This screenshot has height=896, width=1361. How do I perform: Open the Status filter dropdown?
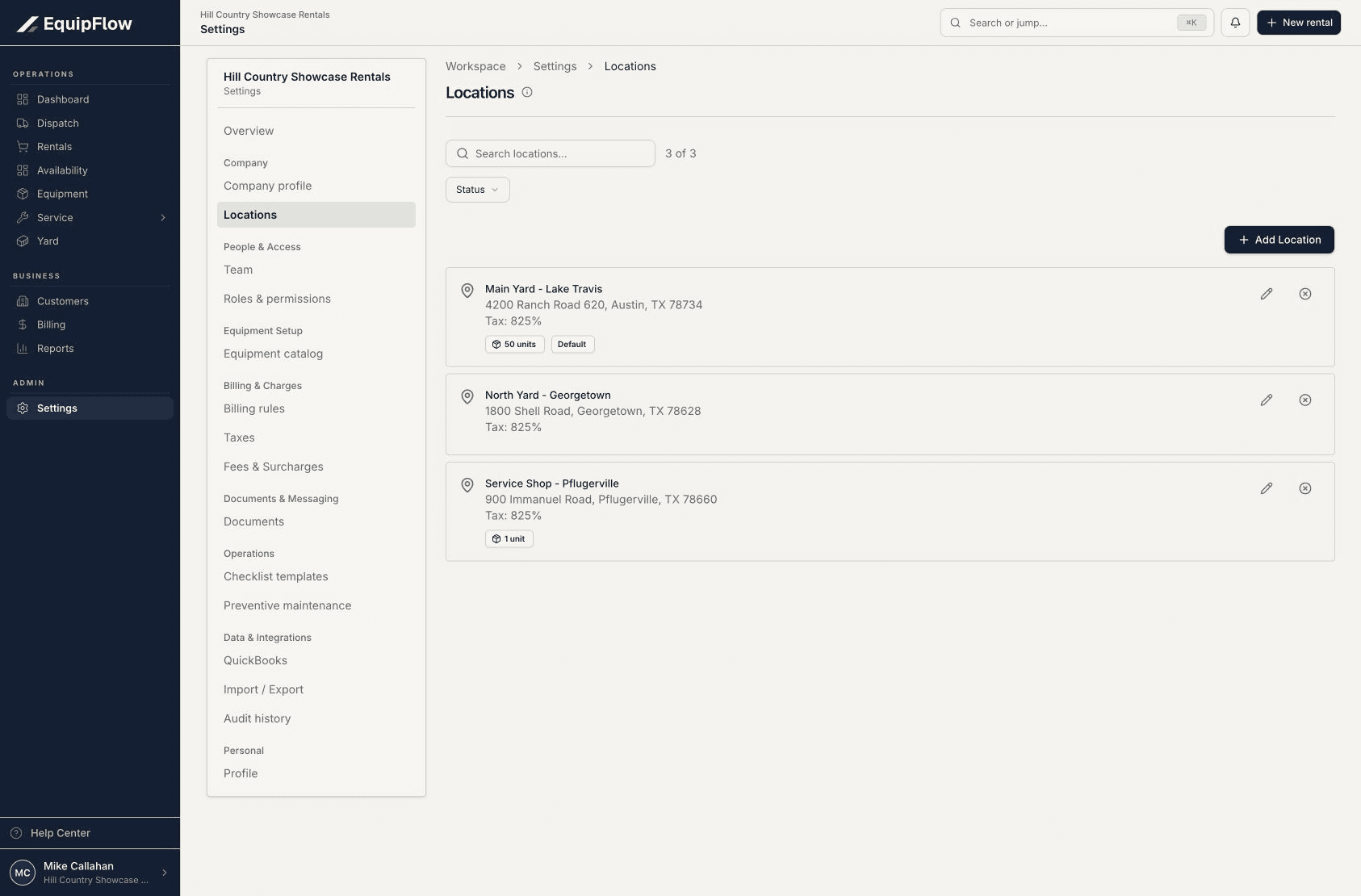pyautogui.click(x=478, y=190)
